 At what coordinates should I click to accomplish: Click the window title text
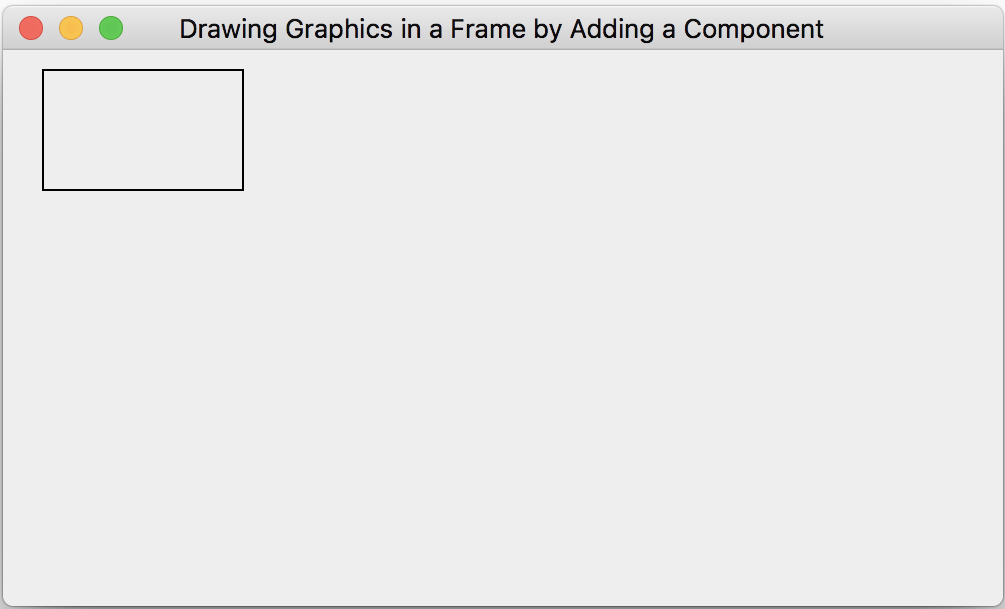pos(501,29)
